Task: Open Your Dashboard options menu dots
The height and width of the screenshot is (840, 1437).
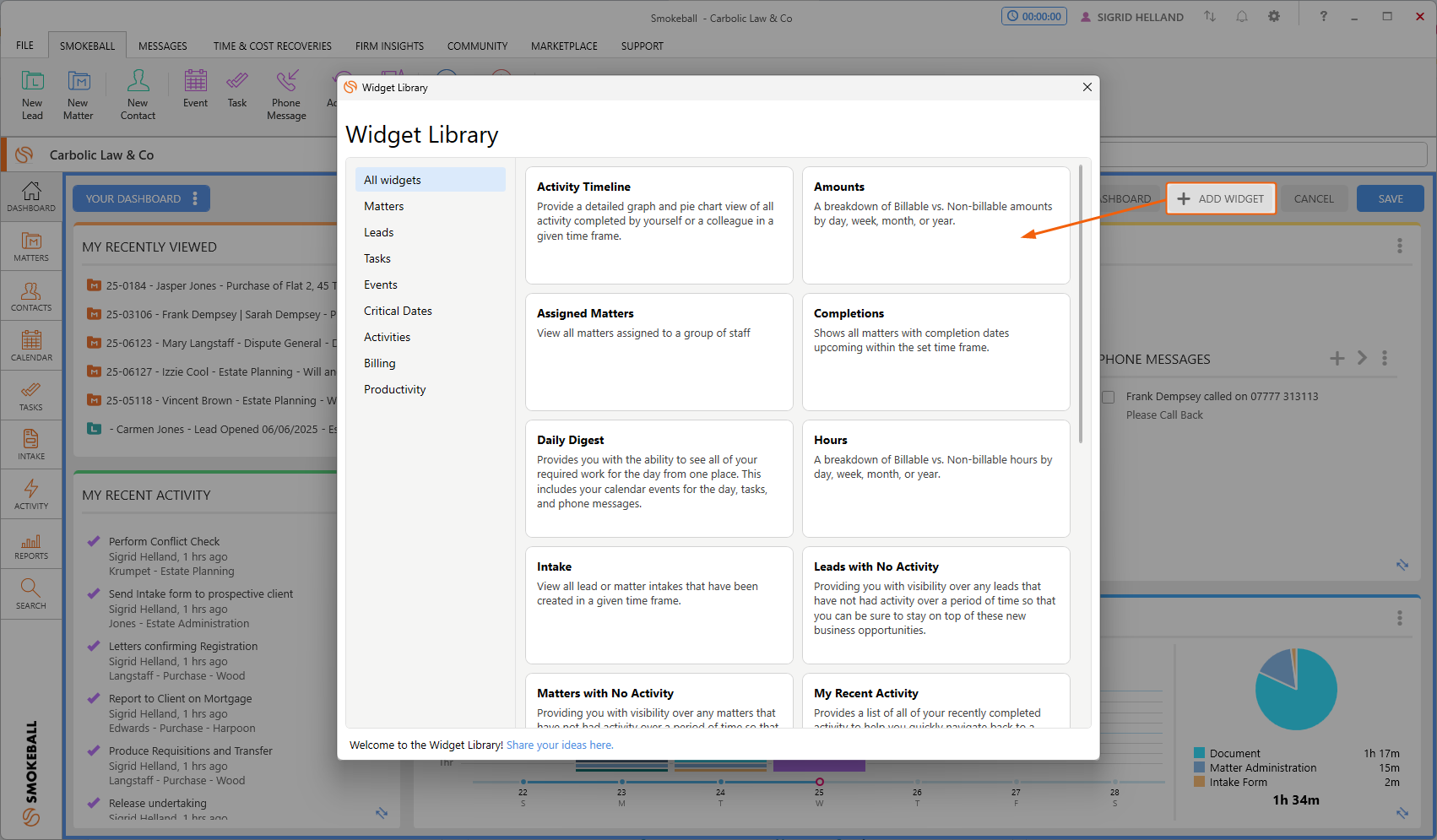Action: tap(195, 198)
